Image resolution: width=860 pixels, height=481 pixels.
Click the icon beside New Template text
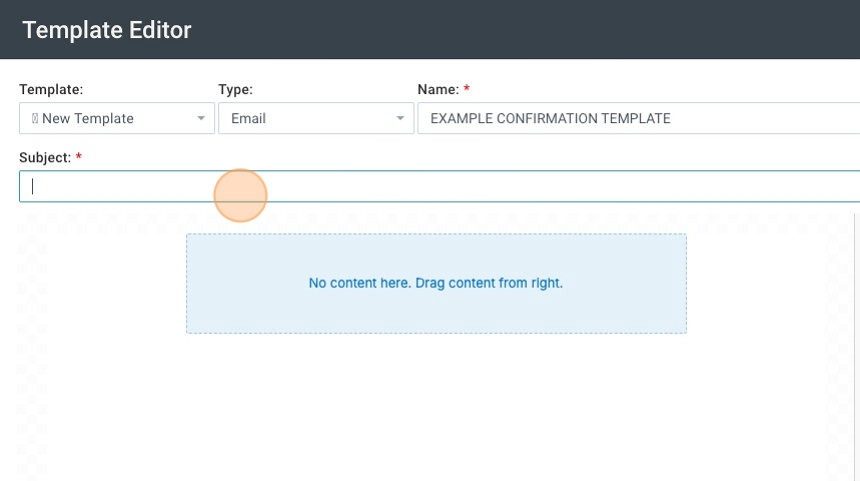tap(35, 119)
